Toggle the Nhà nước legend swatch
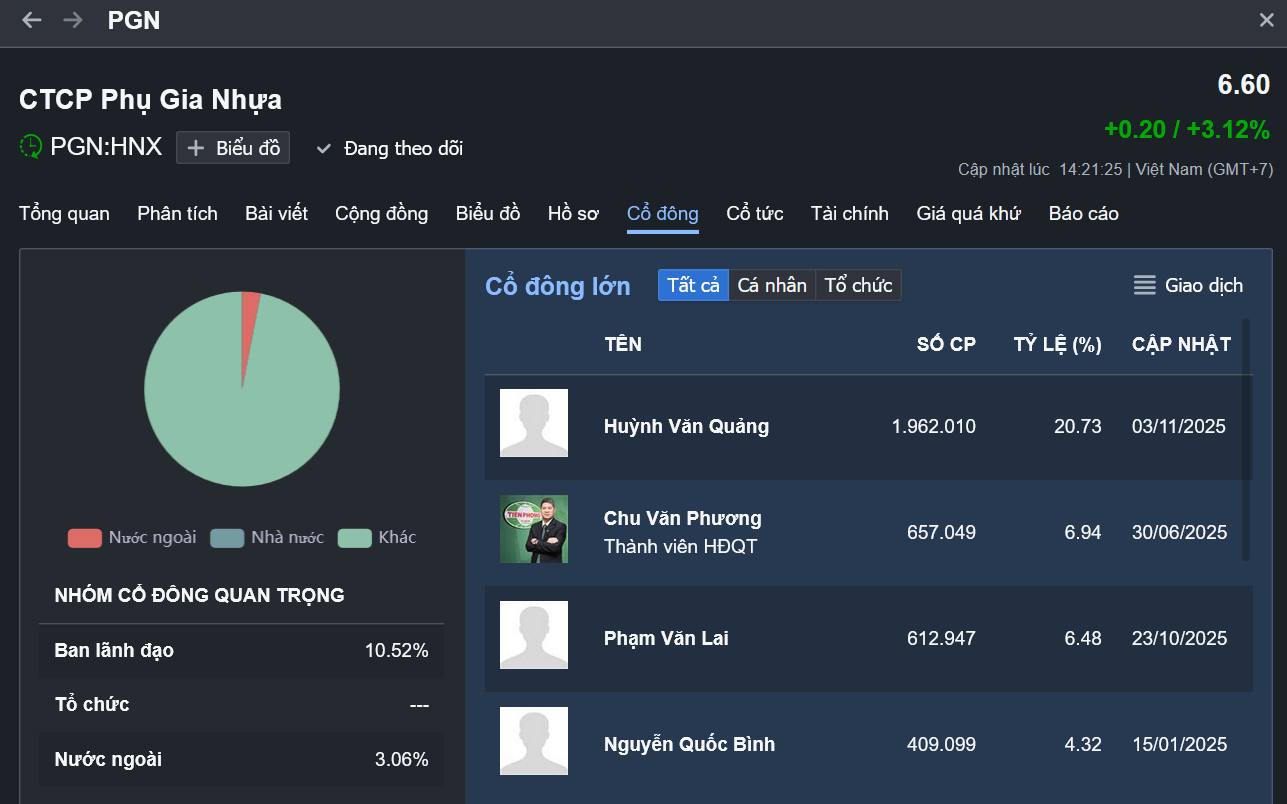The width and height of the screenshot is (1287, 804). click(x=227, y=538)
